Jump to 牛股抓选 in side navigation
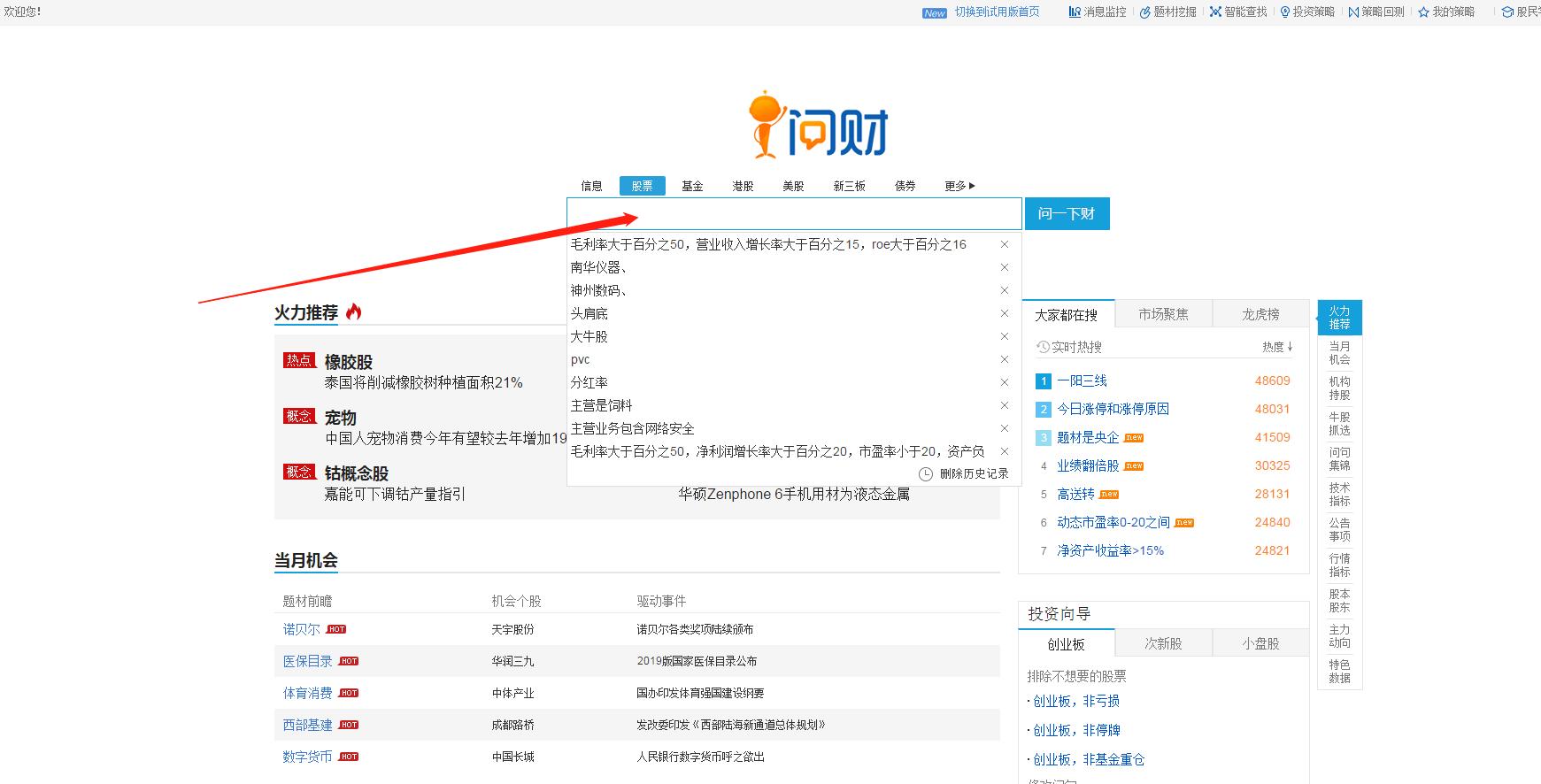Viewport: 1541px width, 784px height. pyautogui.click(x=1339, y=424)
